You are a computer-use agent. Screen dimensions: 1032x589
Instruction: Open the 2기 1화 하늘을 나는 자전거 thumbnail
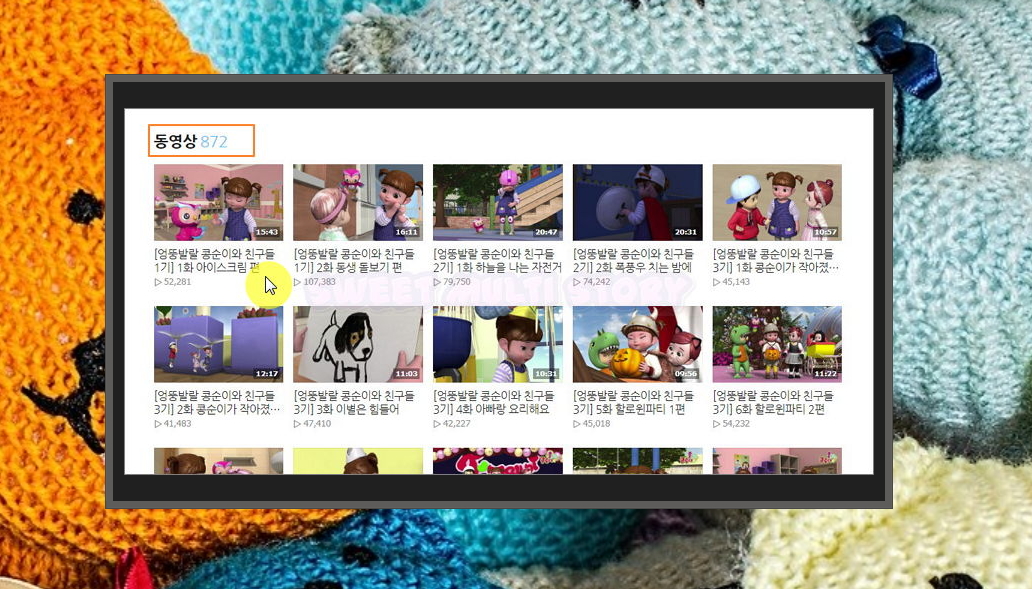click(498, 202)
